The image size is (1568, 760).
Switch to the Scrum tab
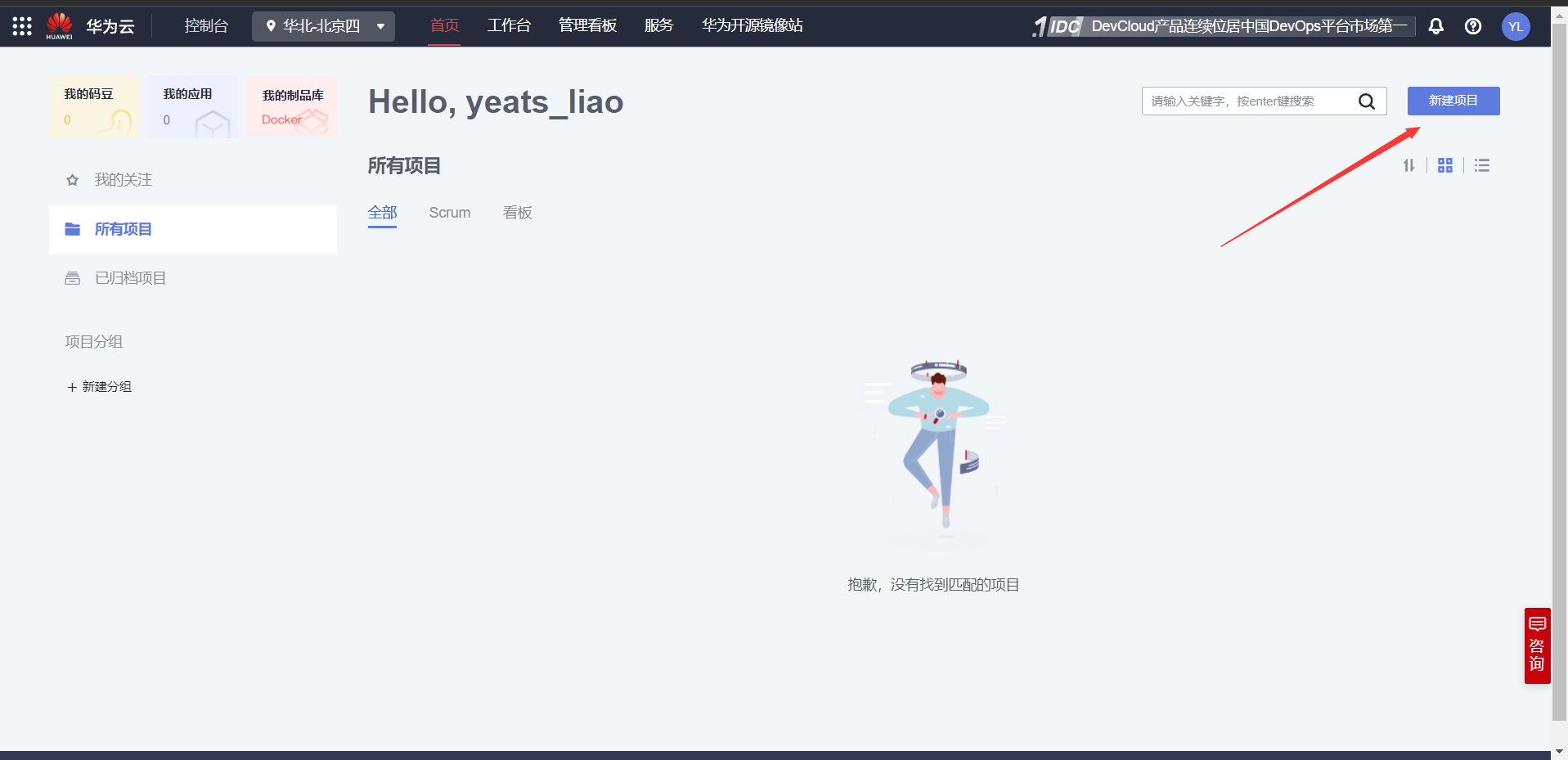pyautogui.click(x=449, y=213)
